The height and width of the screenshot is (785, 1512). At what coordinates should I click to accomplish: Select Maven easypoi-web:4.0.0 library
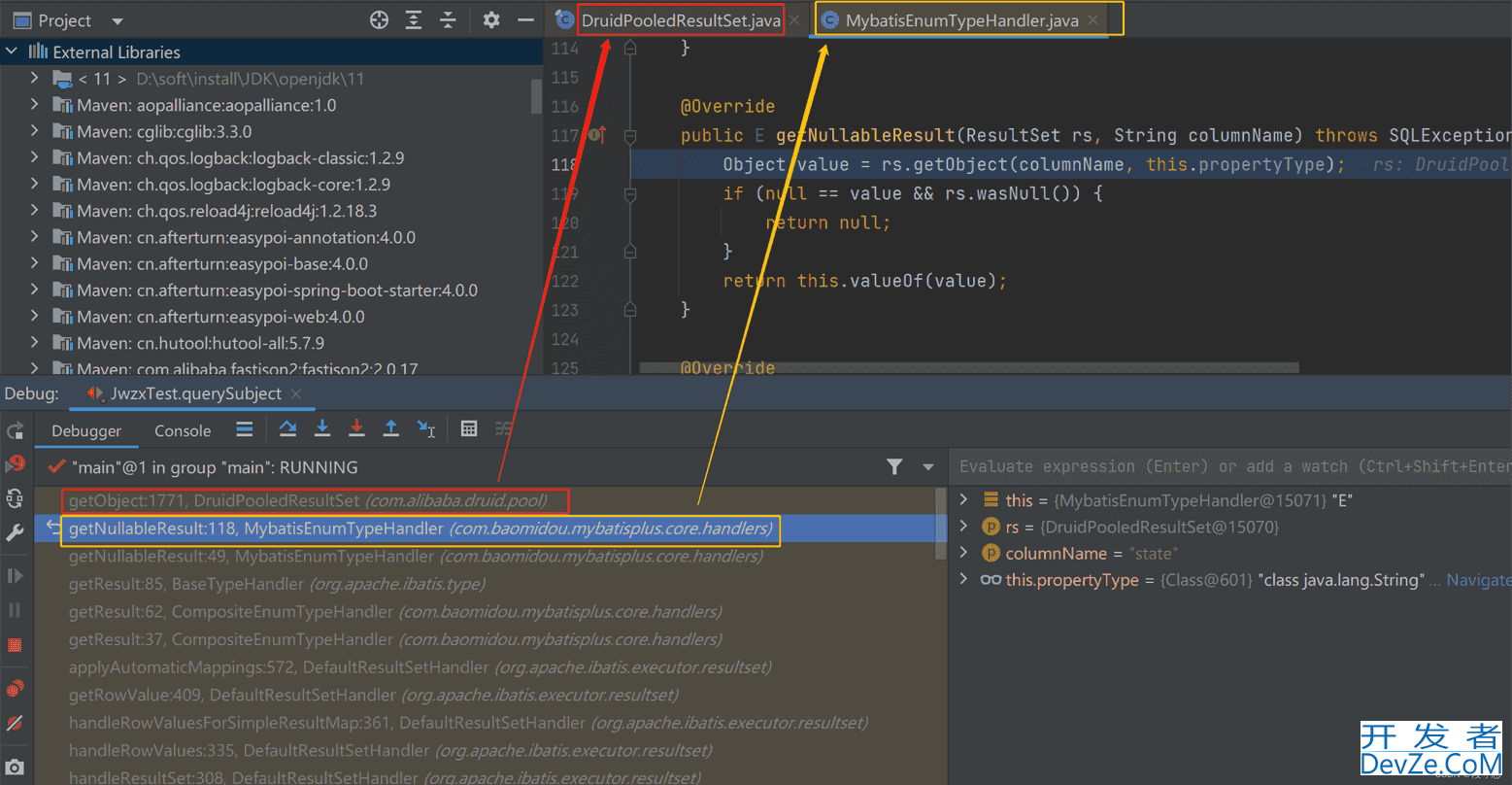pos(221,317)
